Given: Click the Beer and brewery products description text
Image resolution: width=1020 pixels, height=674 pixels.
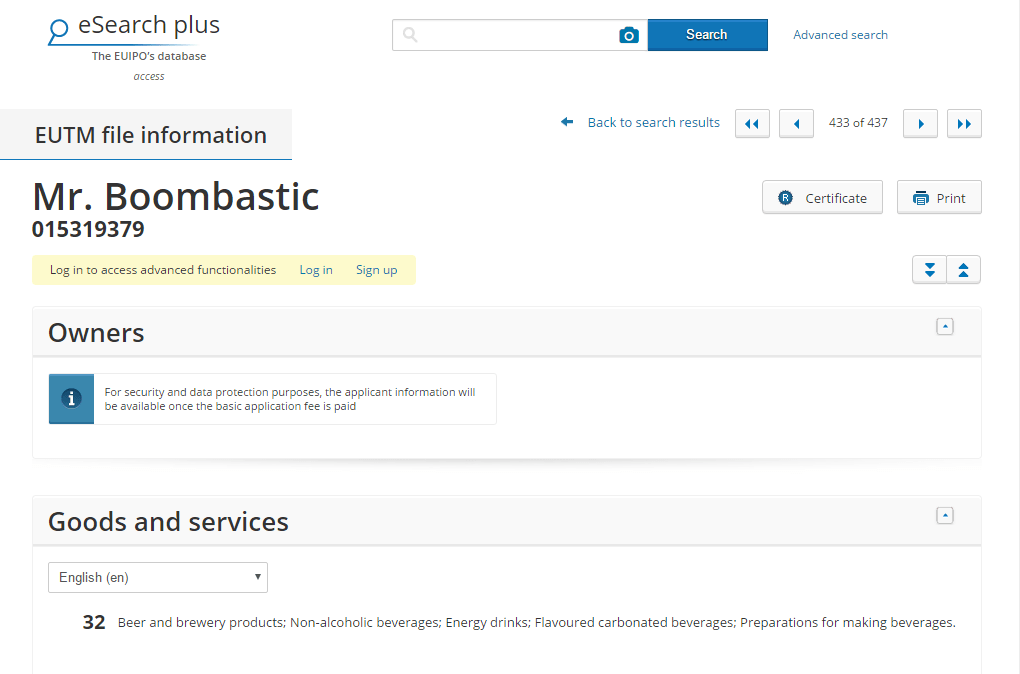Looking at the screenshot, I should point(537,623).
